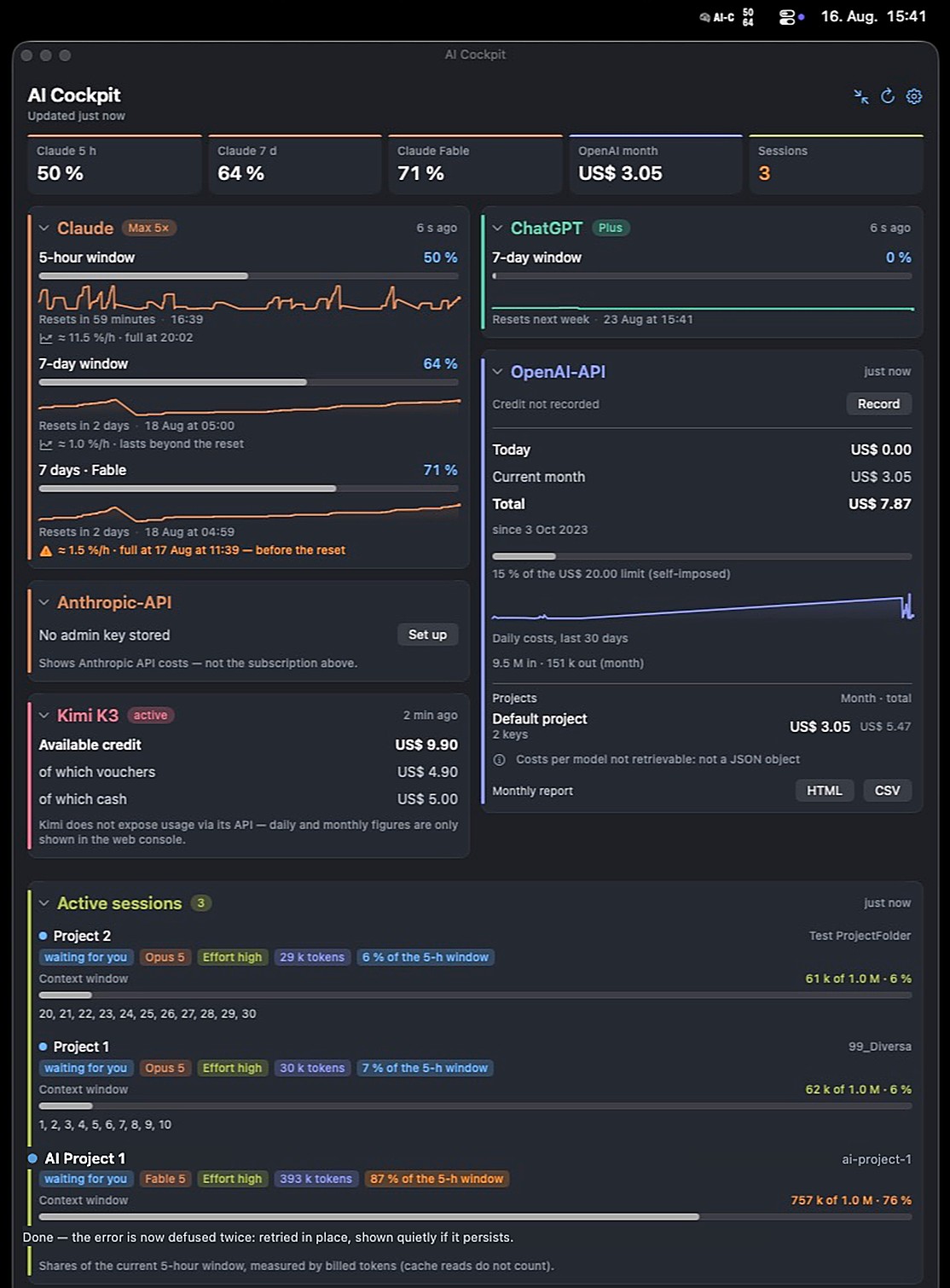Image resolution: width=950 pixels, height=1288 pixels.
Task: Click the Total US$ 7.87 value
Action: 880,504
